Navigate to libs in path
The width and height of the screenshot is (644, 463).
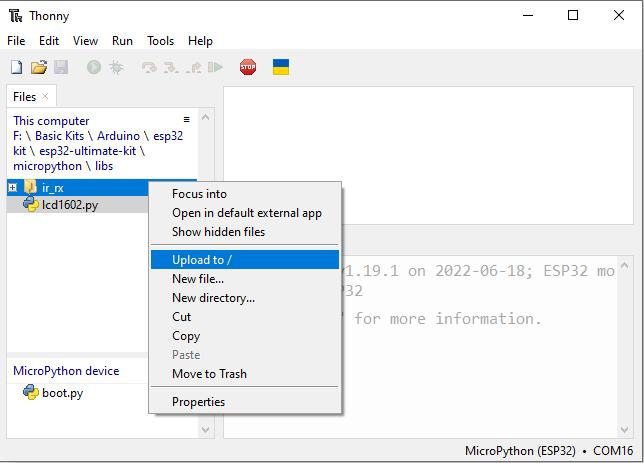coord(104,166)
